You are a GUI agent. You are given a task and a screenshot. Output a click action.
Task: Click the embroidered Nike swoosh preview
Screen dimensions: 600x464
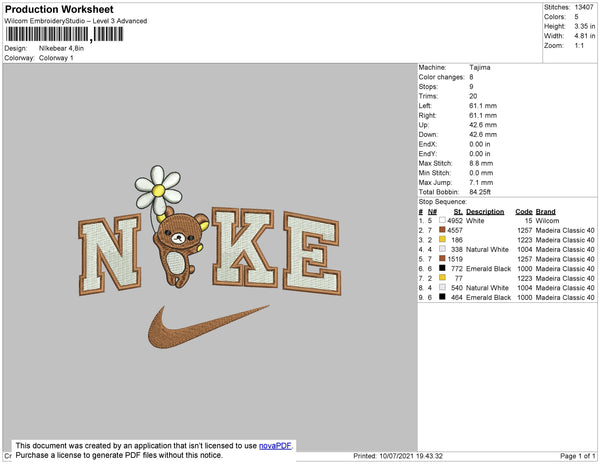pyautogui.click(x=209, y=327)
